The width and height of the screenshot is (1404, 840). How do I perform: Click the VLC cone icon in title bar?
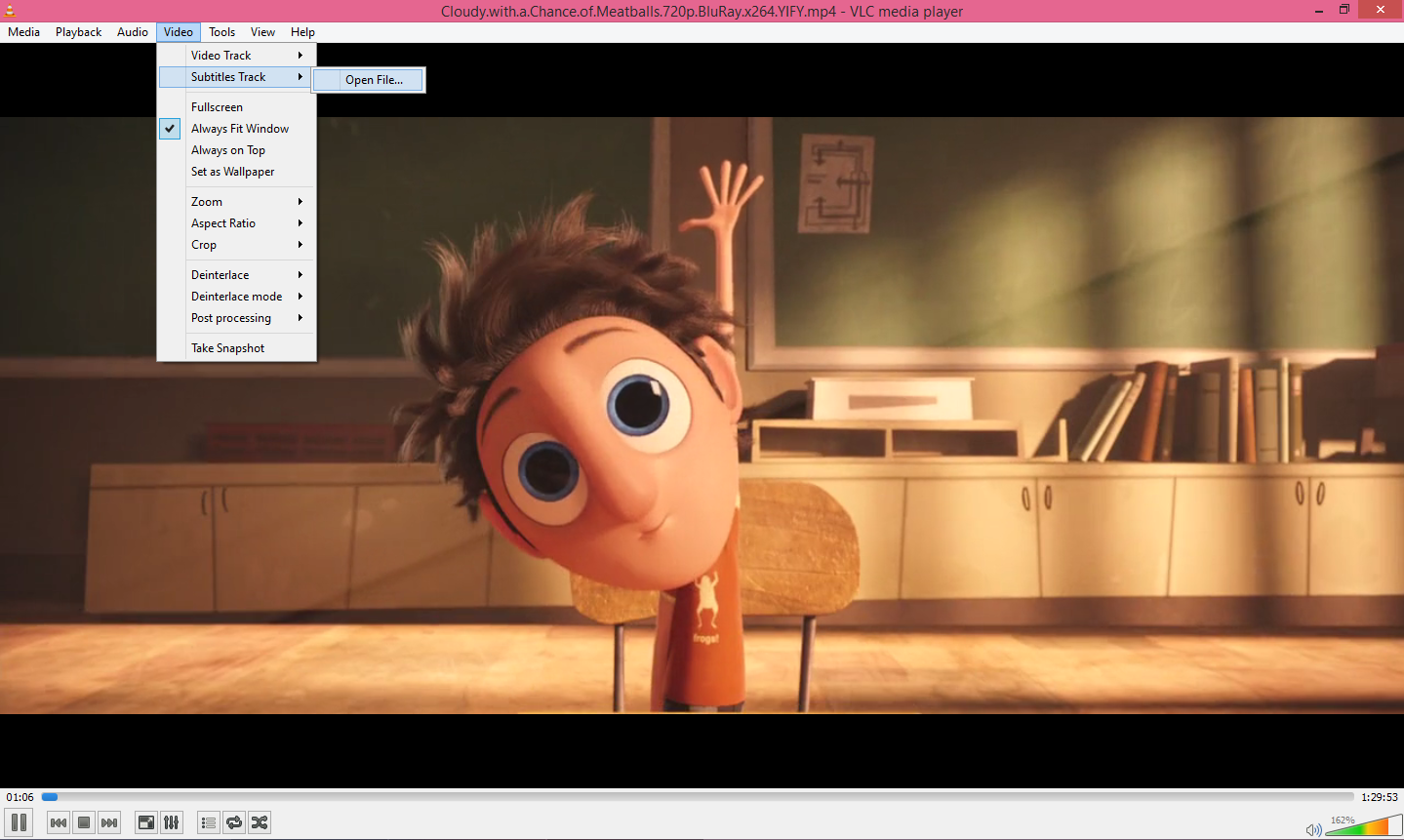pyautogui.click(x=10, y=11)
